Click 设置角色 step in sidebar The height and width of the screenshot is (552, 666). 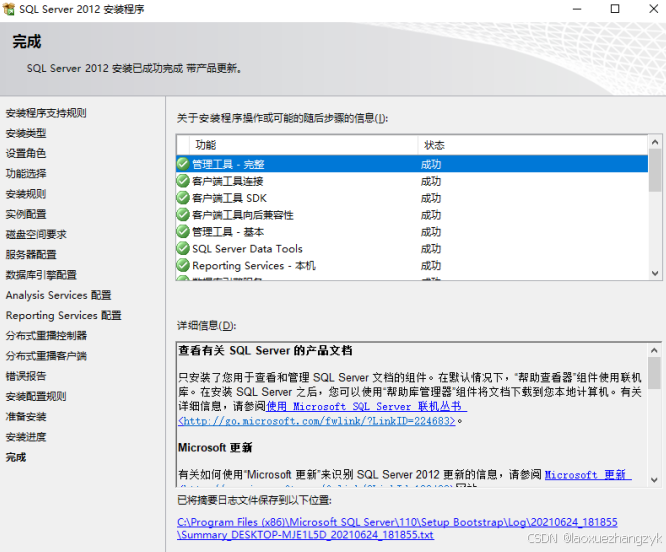click(25, 153)
